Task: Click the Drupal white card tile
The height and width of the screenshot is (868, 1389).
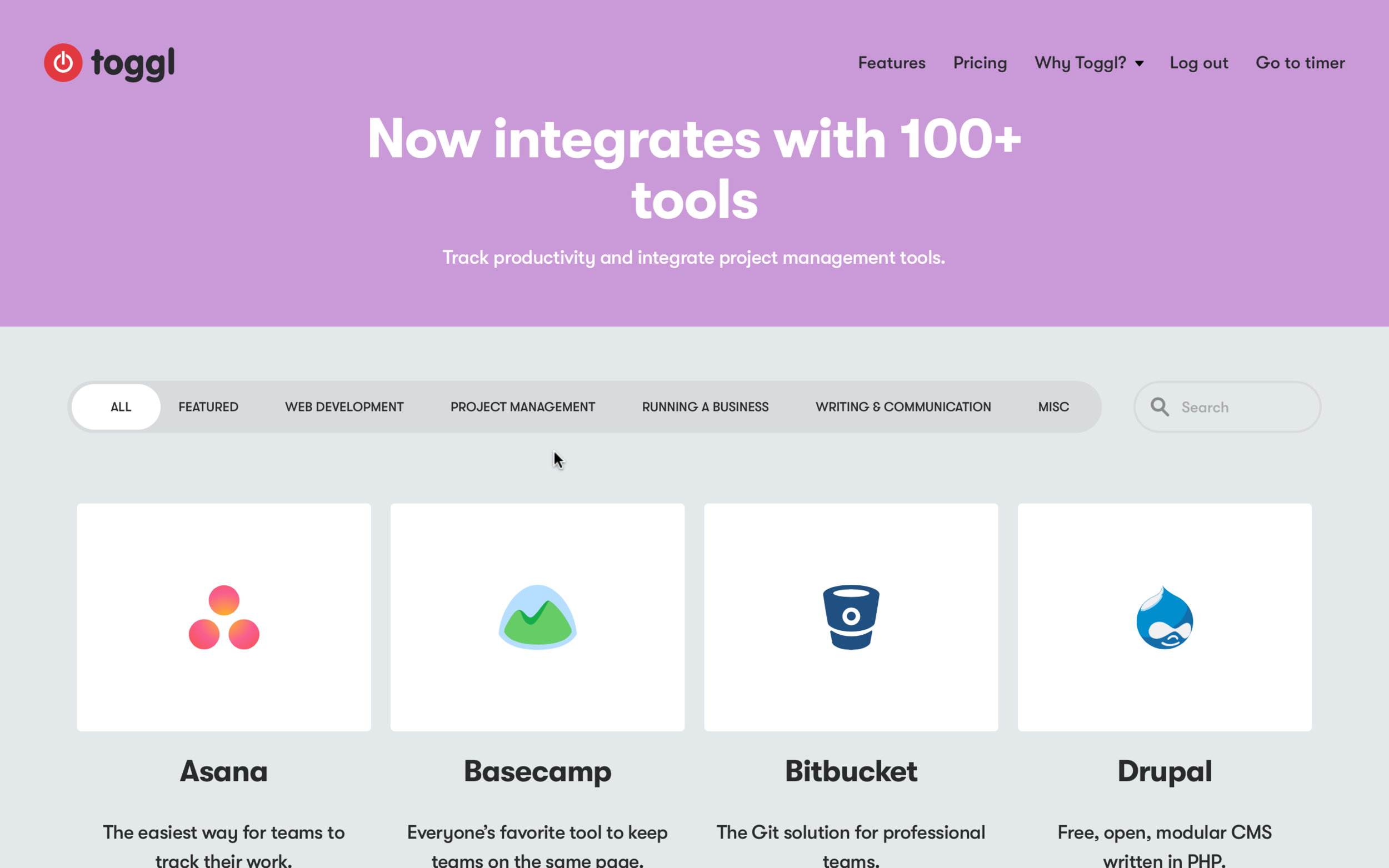Action: [x=1165, y=617]
